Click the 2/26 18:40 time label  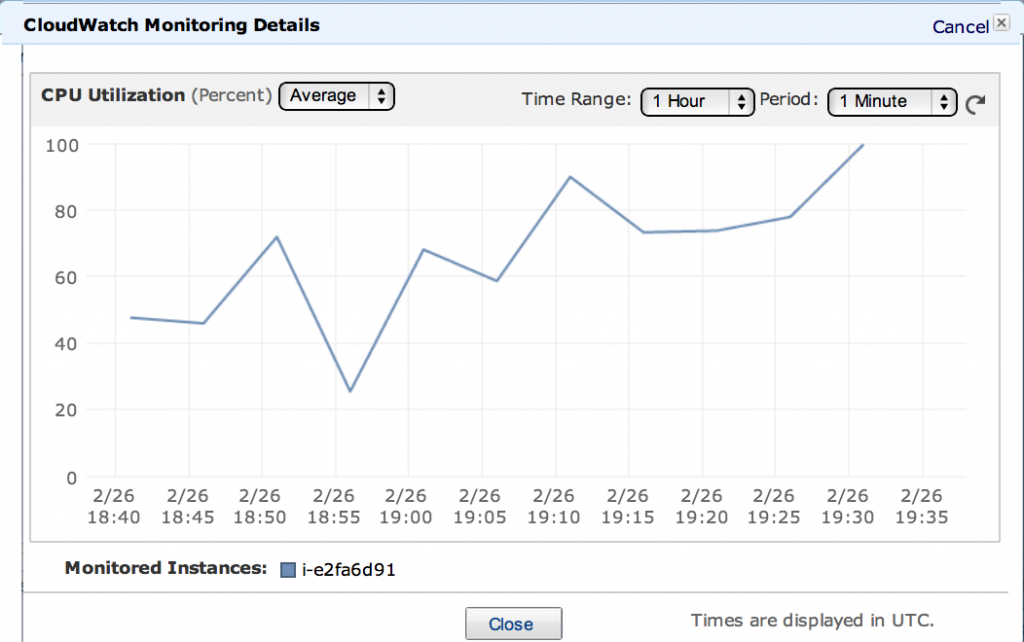(x=114, y=506)
